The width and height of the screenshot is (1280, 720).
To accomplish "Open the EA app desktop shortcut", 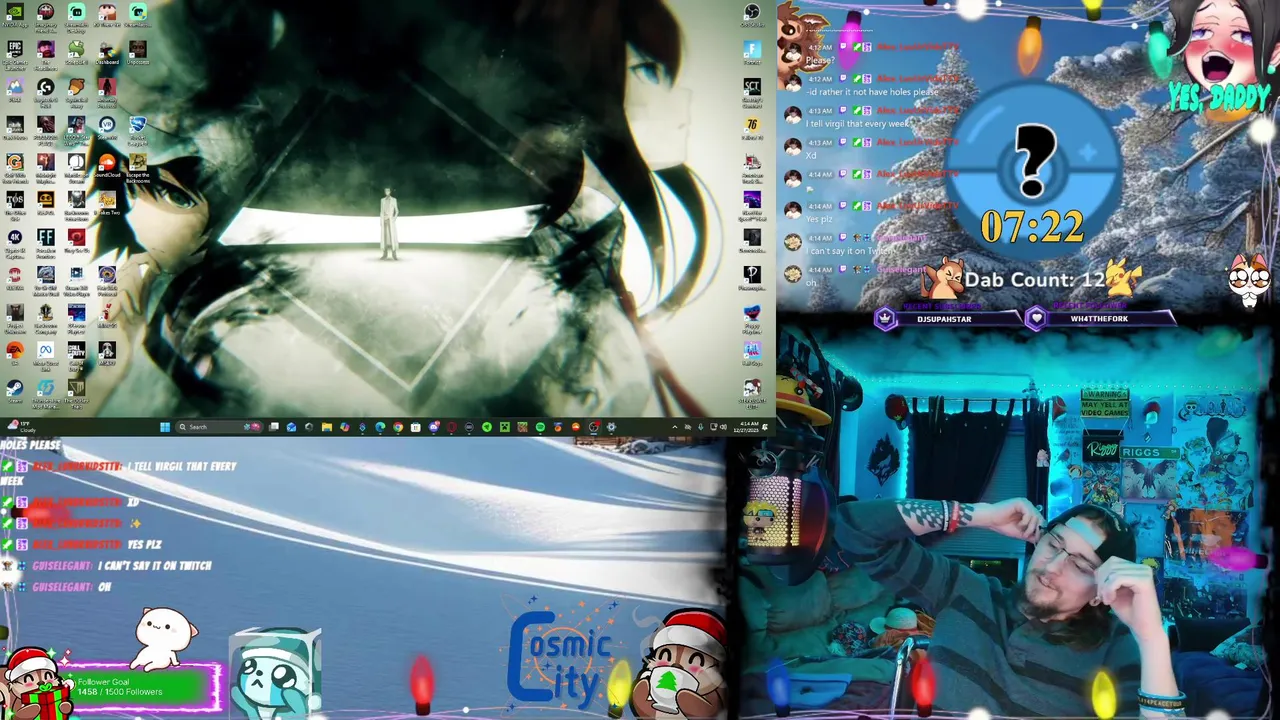I will 15,352.
